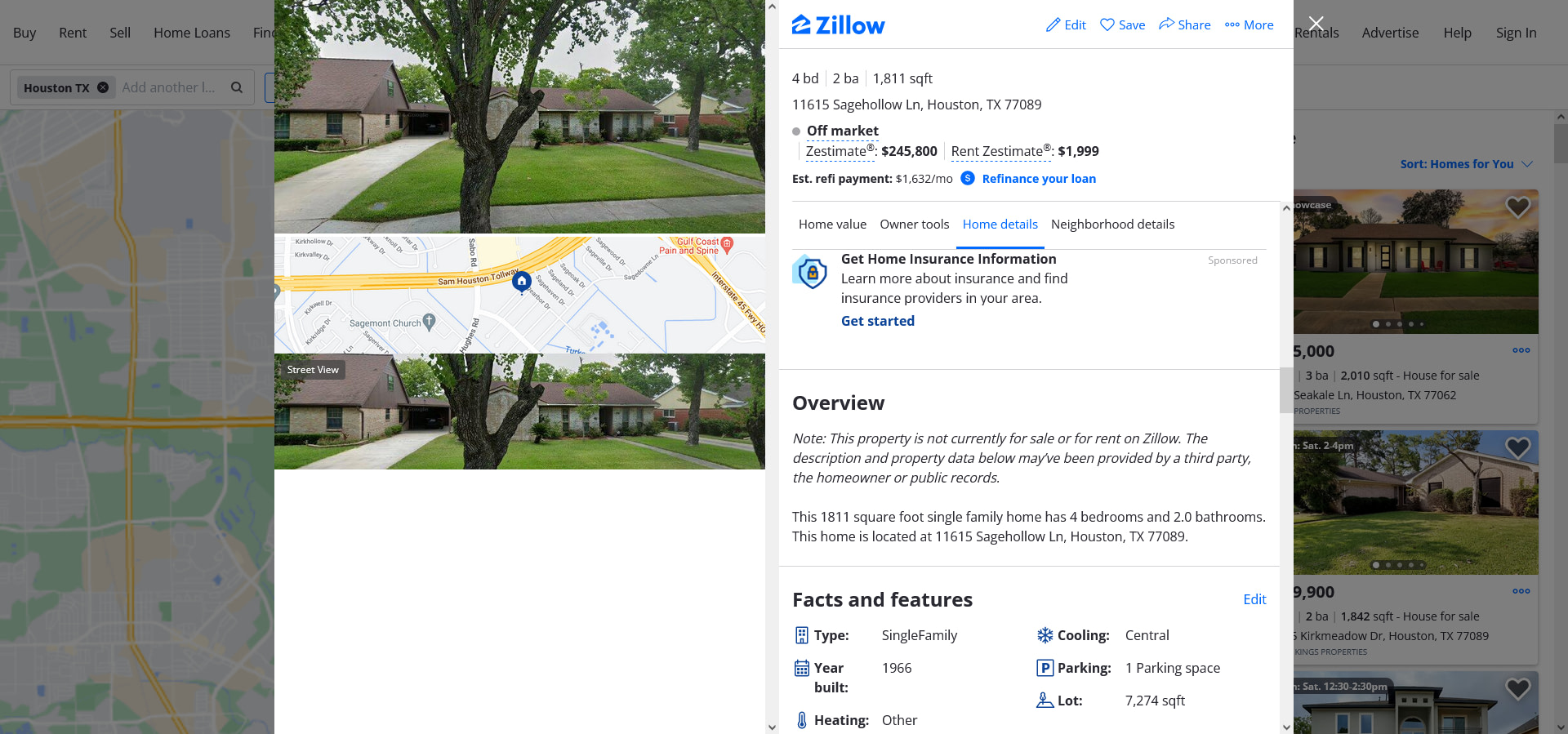Switch to the Home value tab

pyautogui.click(x=832, y=224)
